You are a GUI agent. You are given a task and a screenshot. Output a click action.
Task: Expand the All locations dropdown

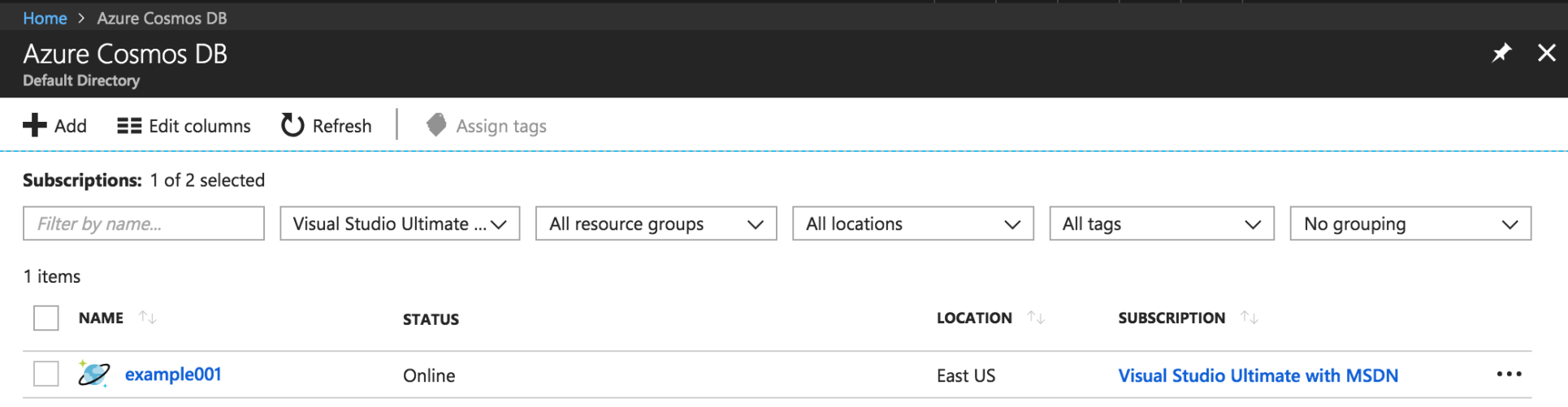click(x=913, y=223)
